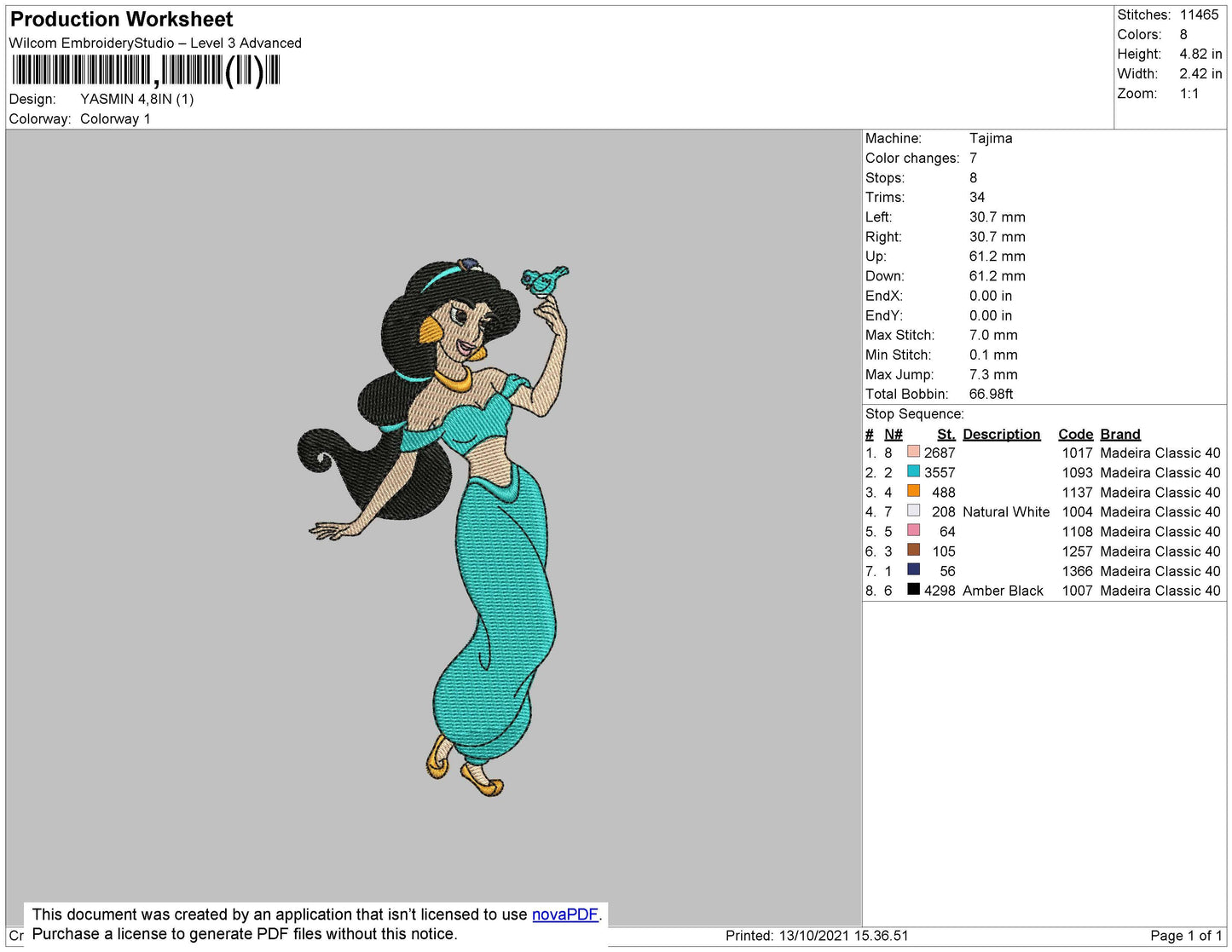Image resolution: width=1232 pixels, height=952 pixels.
Task: Click the Up value 61.2 mm
Action: [998, 256]
